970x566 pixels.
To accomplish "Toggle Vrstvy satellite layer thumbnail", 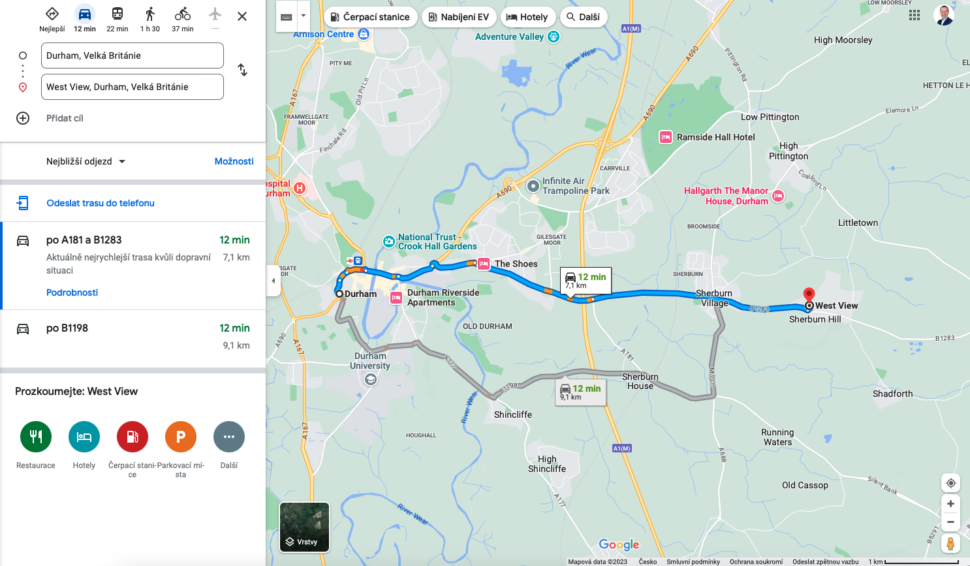I will 304,527.
